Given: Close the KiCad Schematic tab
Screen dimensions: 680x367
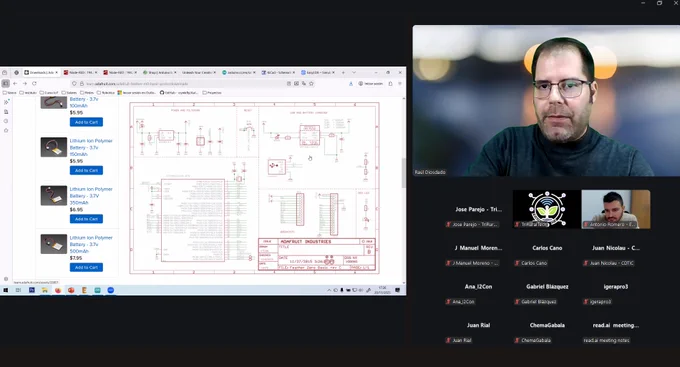Looking at the screenshot, I should tap(294, 72).
